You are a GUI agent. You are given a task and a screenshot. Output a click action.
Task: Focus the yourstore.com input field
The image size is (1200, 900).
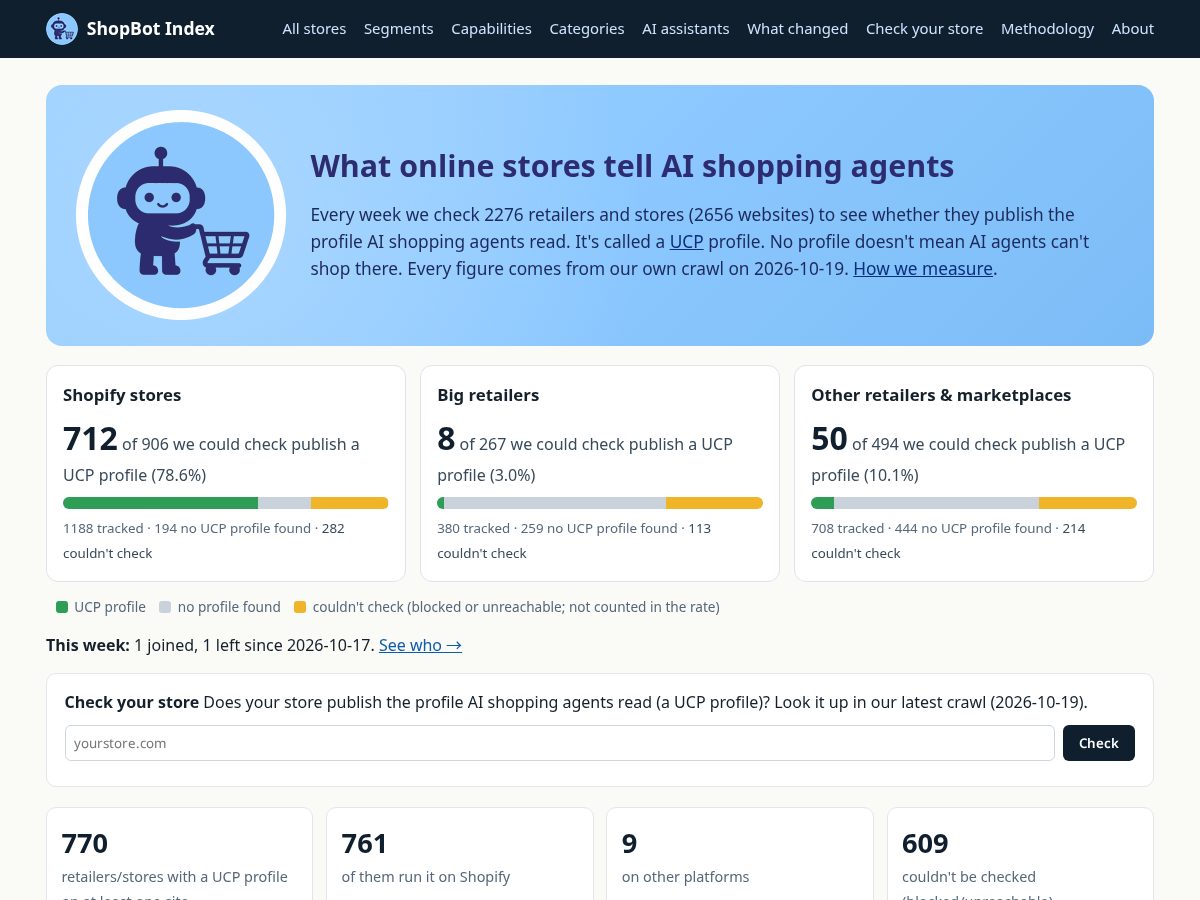pyautogui.click(x=560, y=743)
